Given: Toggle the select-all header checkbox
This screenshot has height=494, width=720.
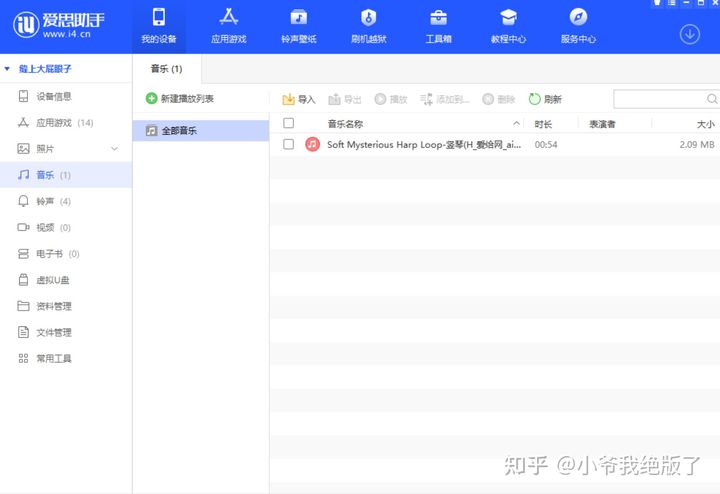Looking at the screenshot, I should pyautogui.click(x=288, y=123).
